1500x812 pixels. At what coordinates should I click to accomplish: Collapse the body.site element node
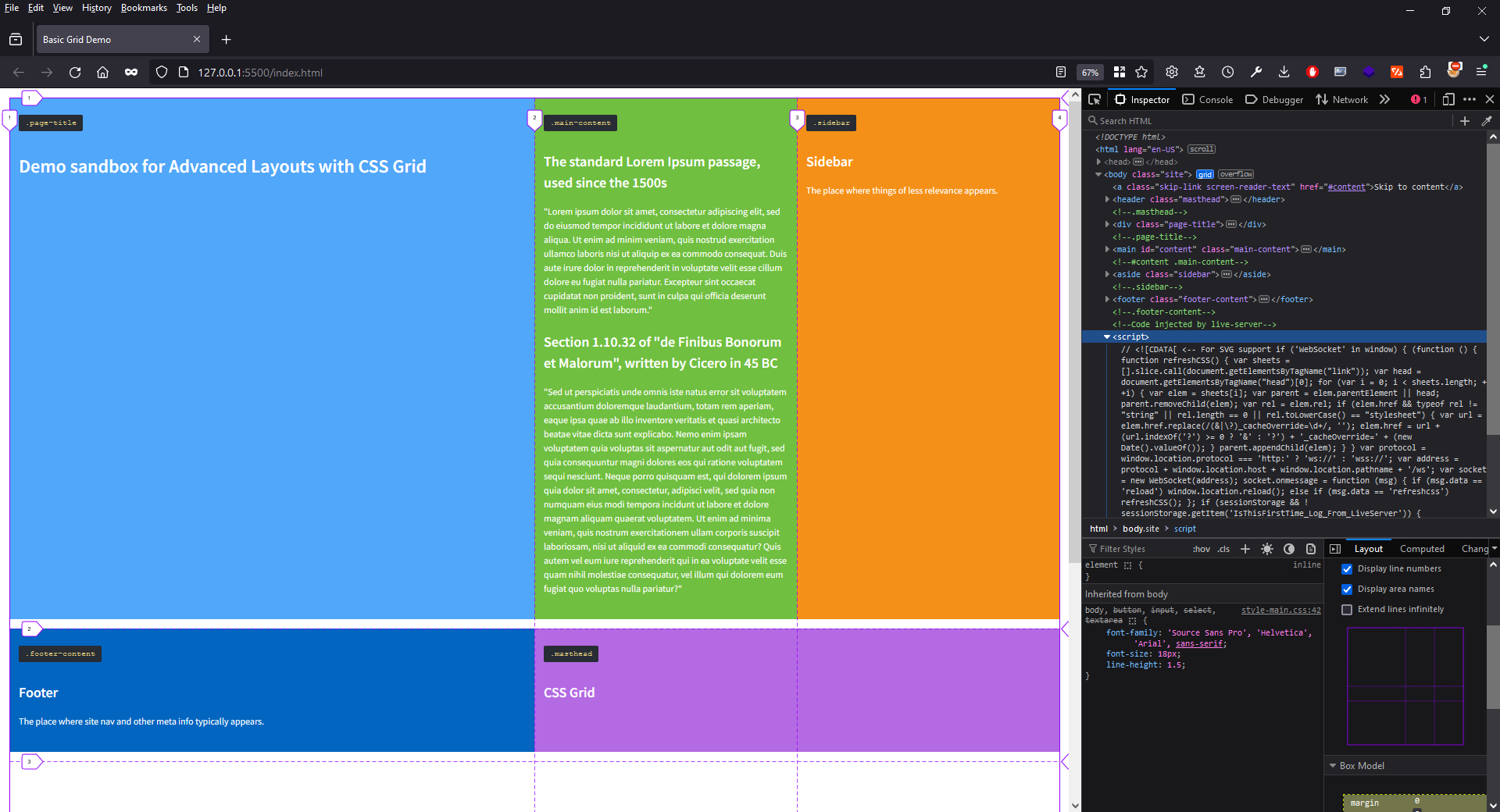click(1099, 174)
